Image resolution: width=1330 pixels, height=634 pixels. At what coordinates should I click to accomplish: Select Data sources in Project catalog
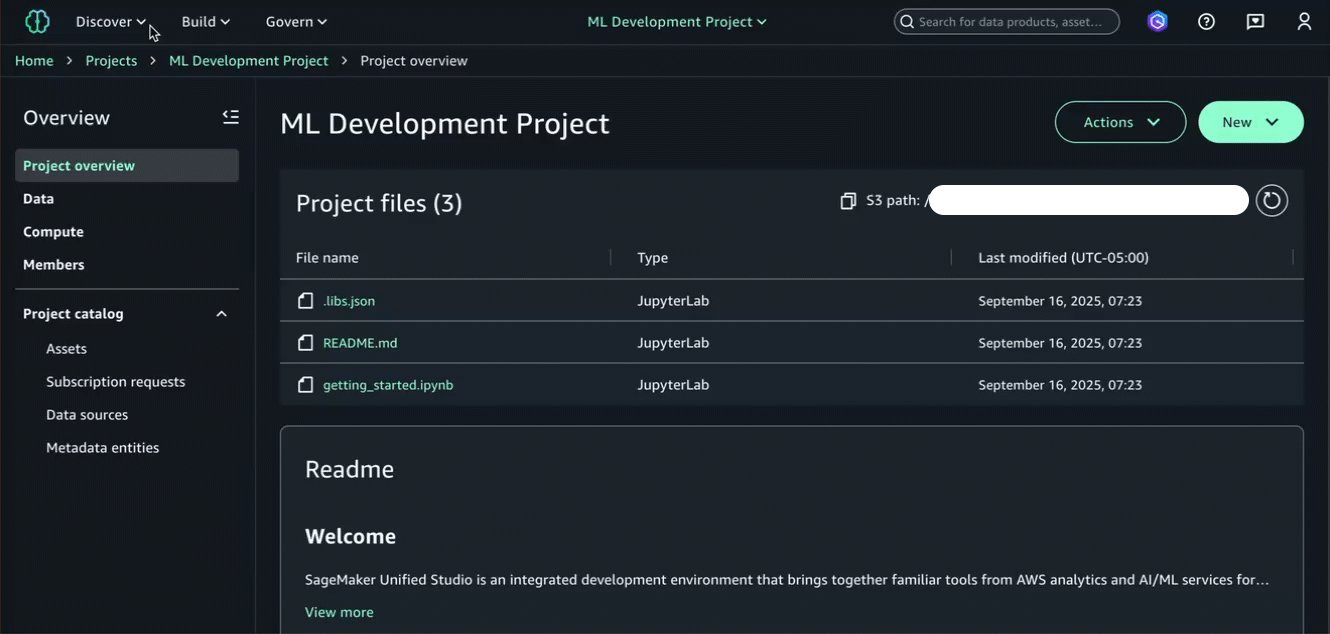pyautogui.click(x=87, y=415)
